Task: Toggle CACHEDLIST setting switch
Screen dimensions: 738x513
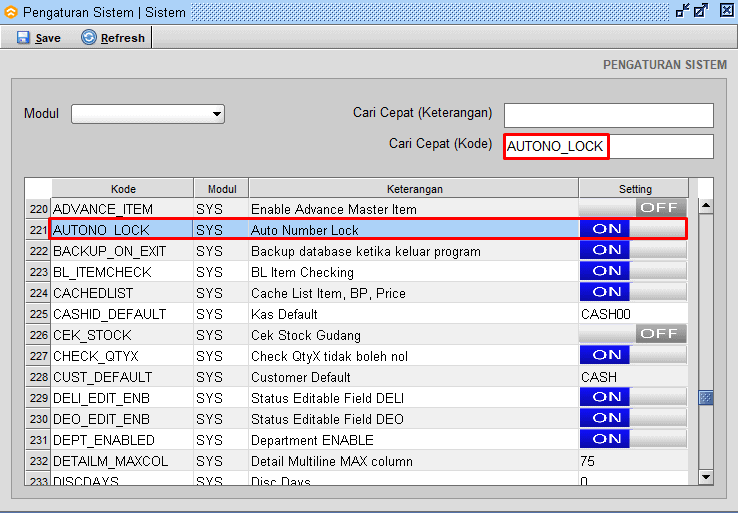Action: [633, 292]
